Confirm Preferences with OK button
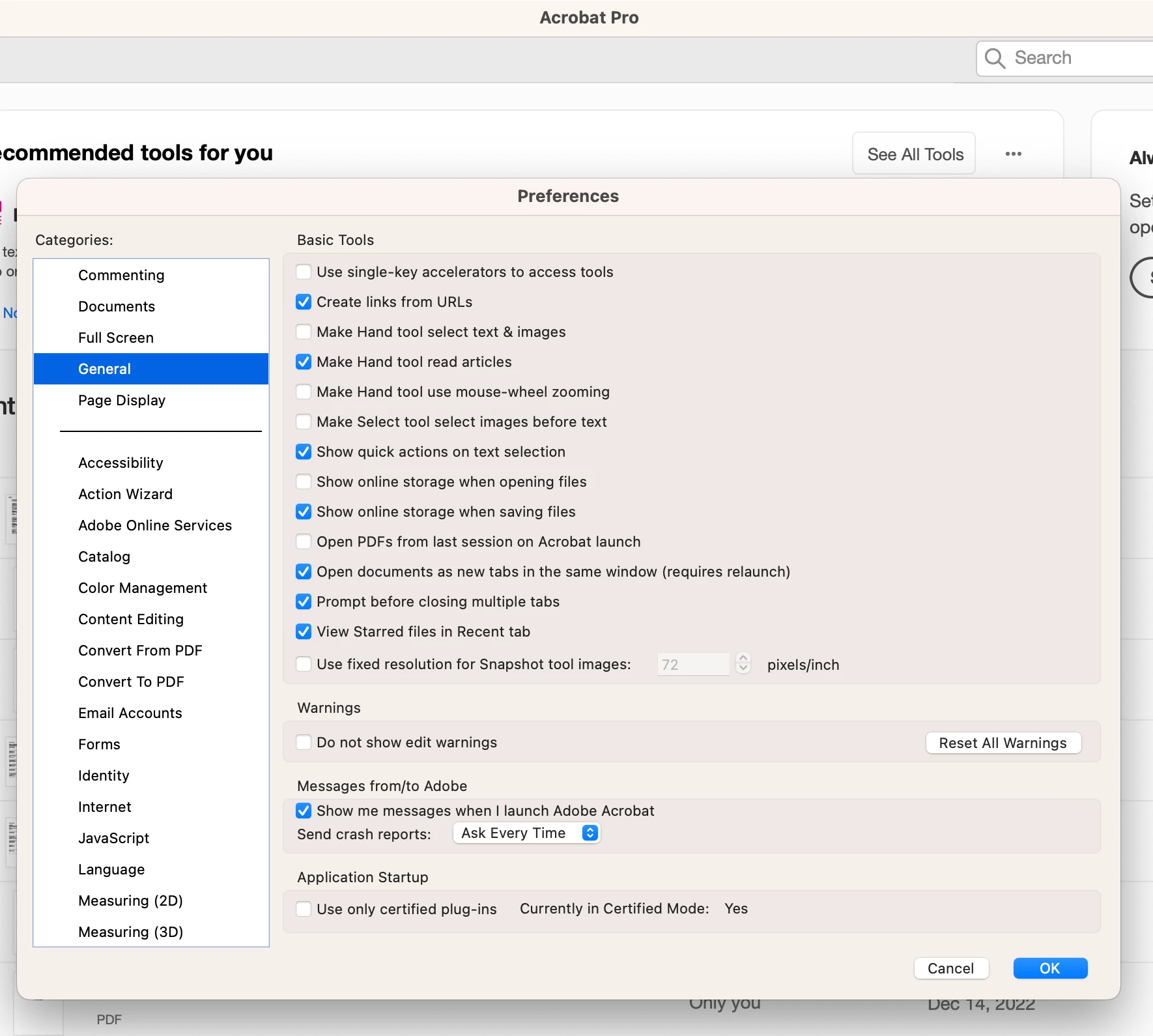The width and height of the screenshot is (1153, 1036). coord(1050,968)
